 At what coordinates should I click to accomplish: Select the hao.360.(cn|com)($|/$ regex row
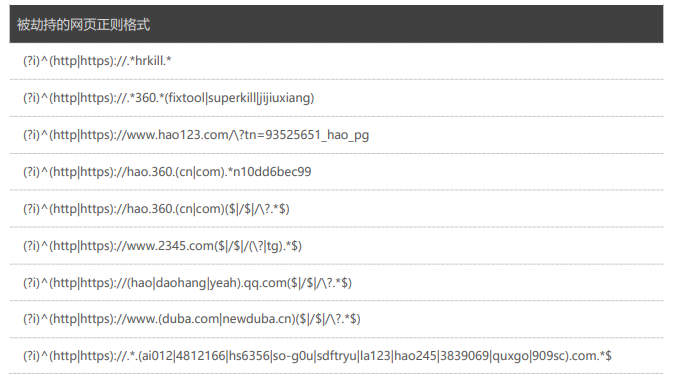(x=336, y=209)
